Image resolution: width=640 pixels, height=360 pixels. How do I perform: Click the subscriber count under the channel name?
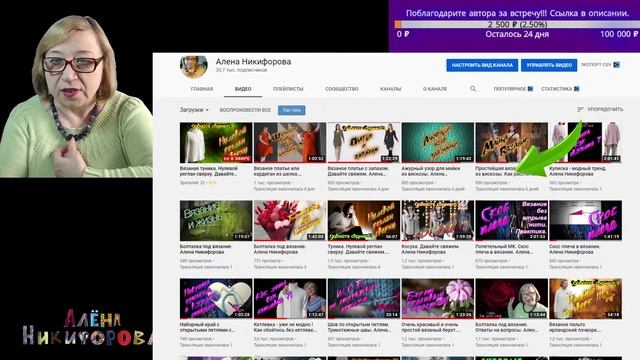point(241,70)
